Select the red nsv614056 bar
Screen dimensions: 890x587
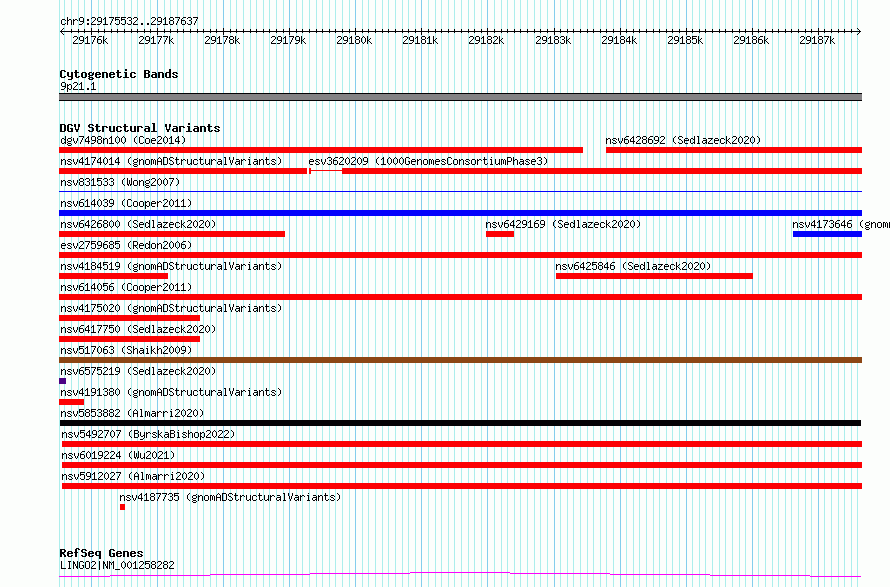[x=460, y=297]
